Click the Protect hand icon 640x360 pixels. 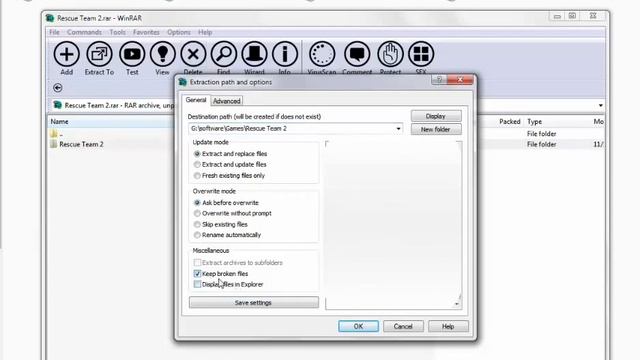[390, 54]
